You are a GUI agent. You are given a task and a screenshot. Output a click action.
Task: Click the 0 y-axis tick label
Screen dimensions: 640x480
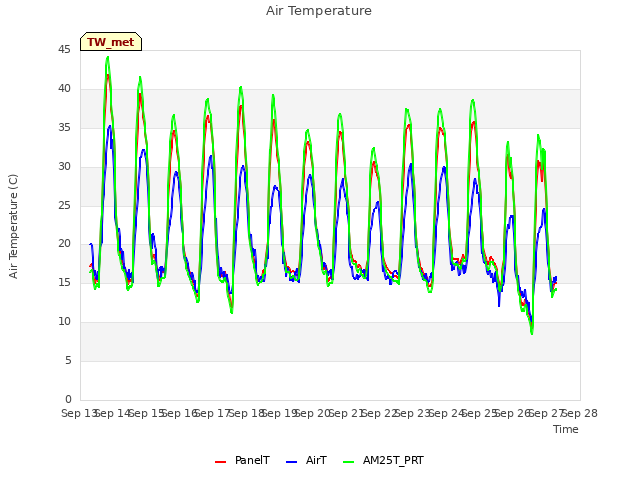coord(68,399)
